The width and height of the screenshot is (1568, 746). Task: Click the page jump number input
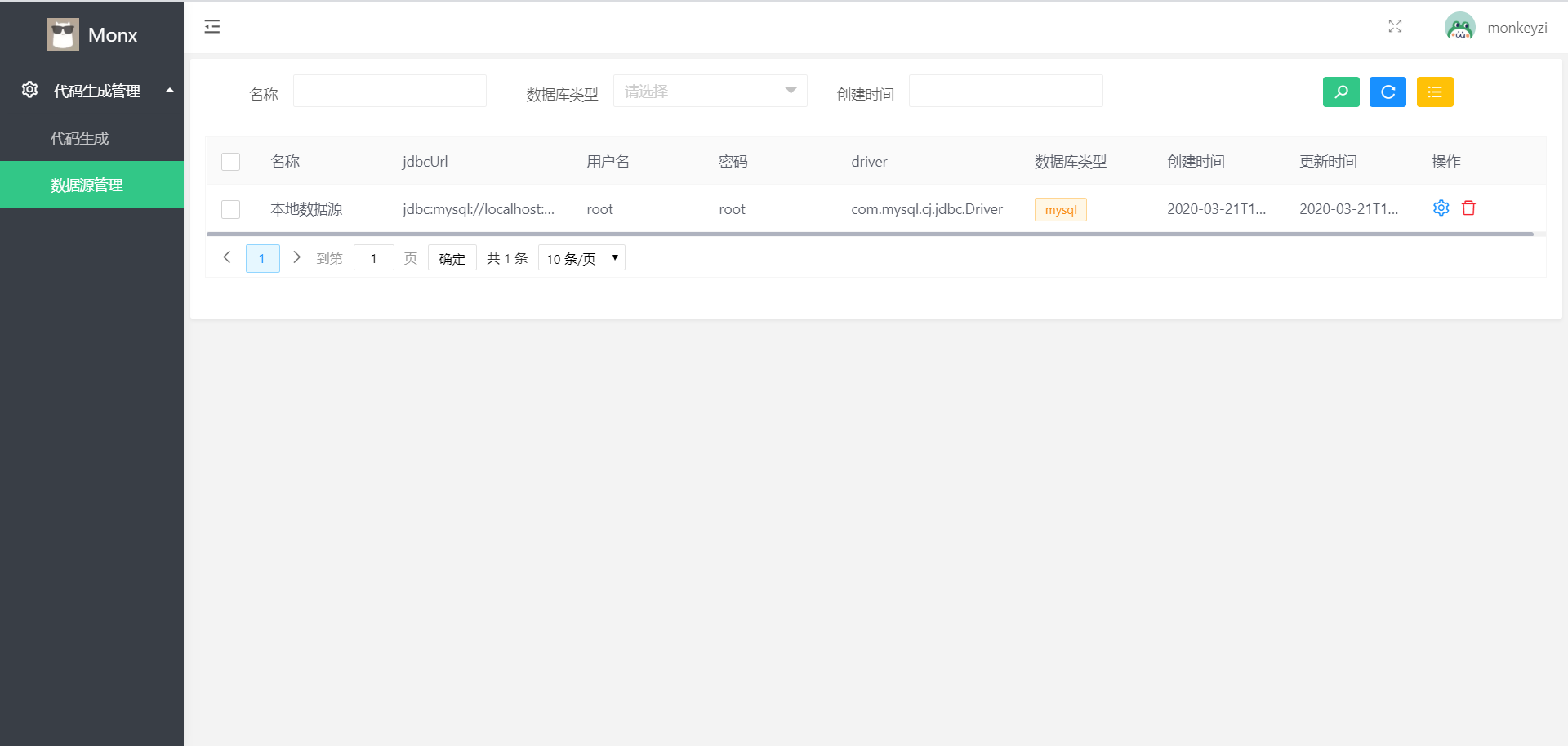click(x=374, y=258)
